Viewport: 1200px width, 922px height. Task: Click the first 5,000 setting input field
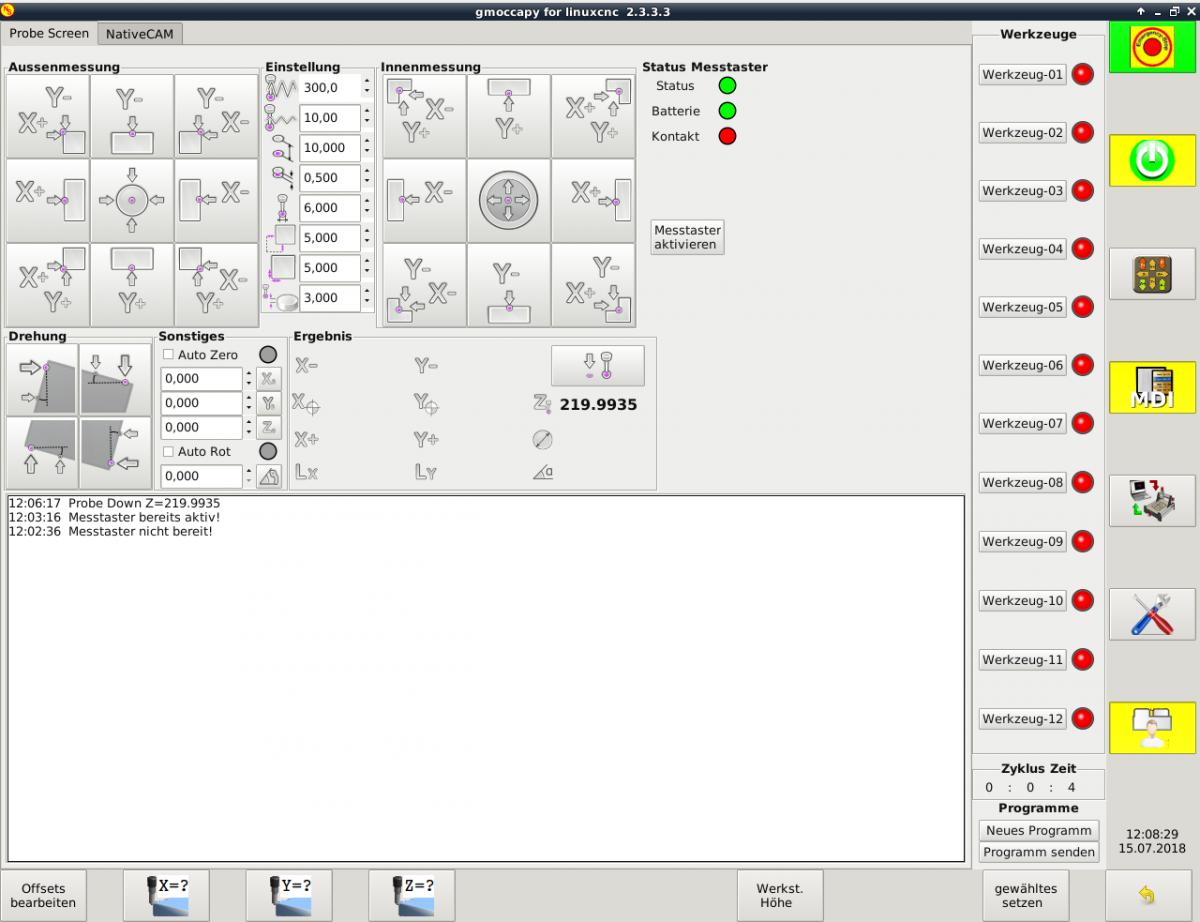[330, 237]
